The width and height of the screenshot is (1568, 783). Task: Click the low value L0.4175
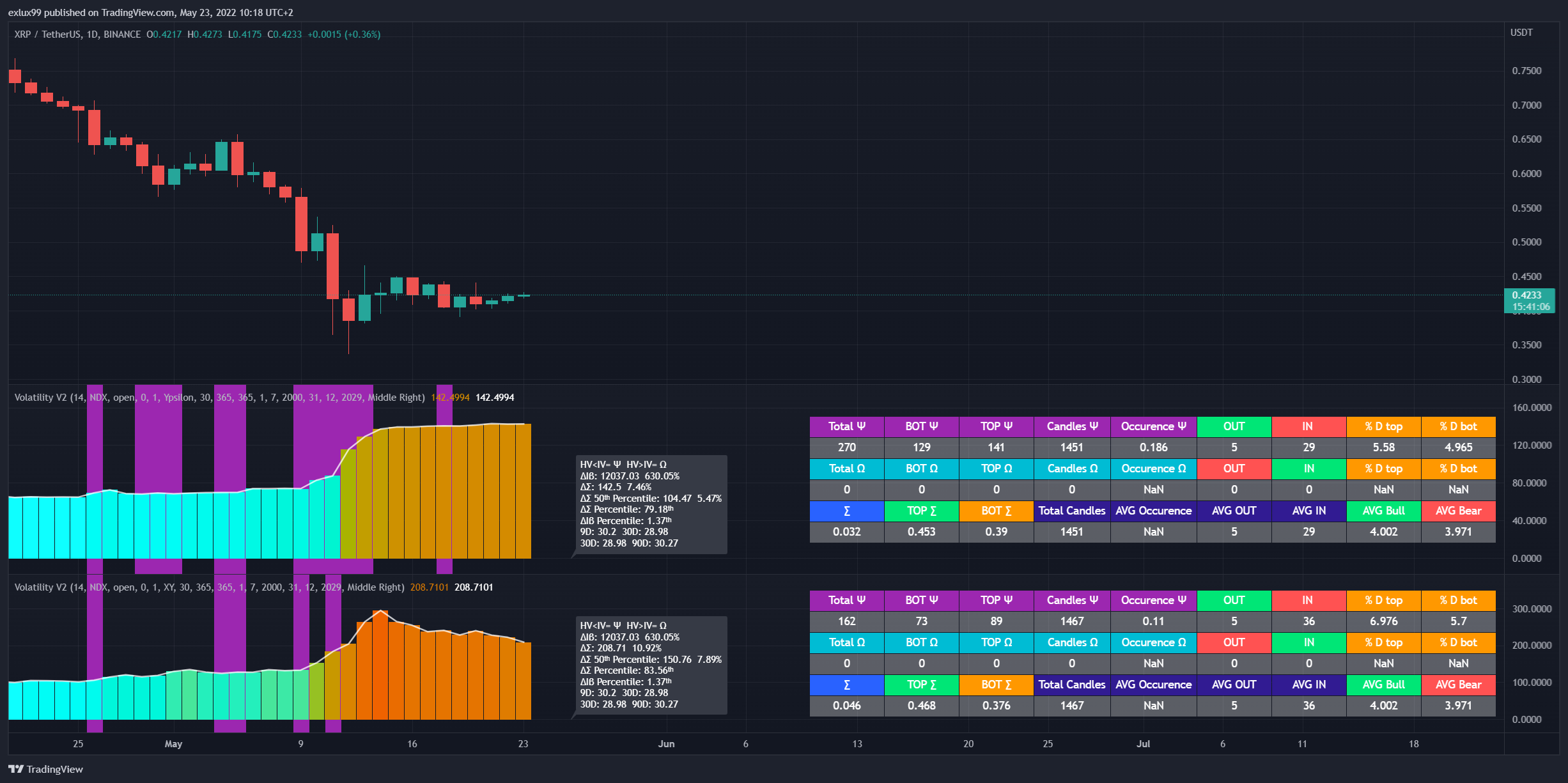(245, 35)
